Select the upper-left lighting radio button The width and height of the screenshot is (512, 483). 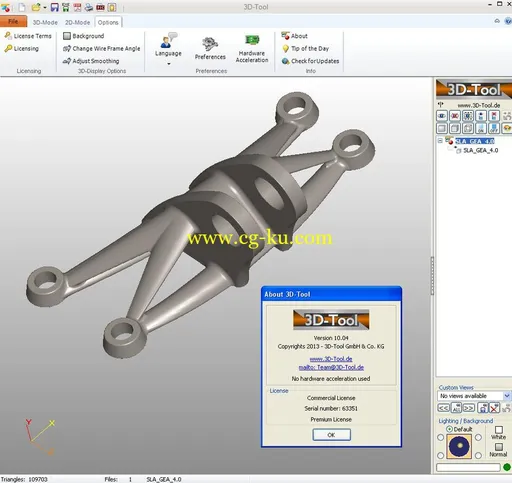tap(440, 437)
